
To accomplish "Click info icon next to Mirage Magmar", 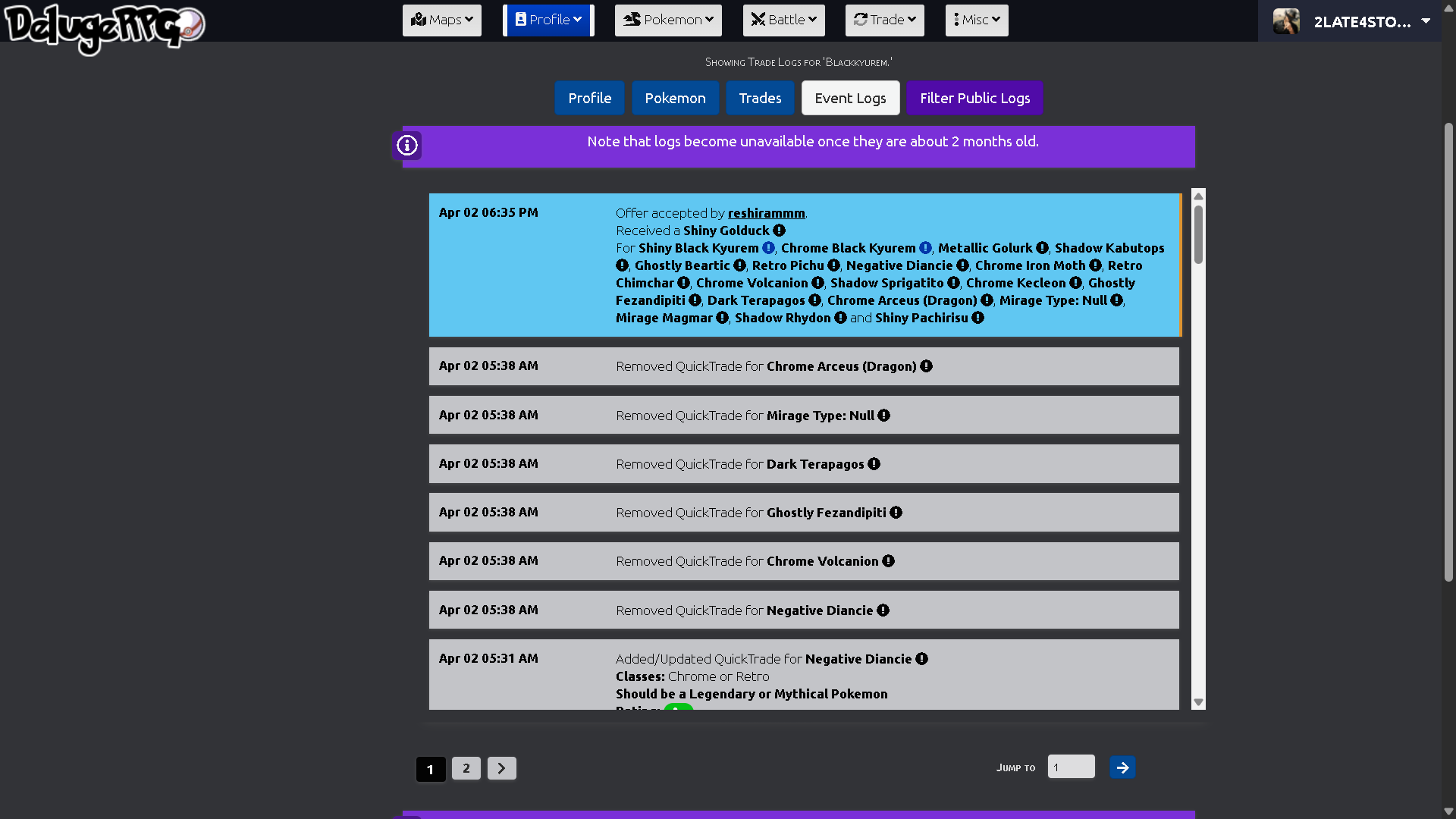I will point(723,318).
